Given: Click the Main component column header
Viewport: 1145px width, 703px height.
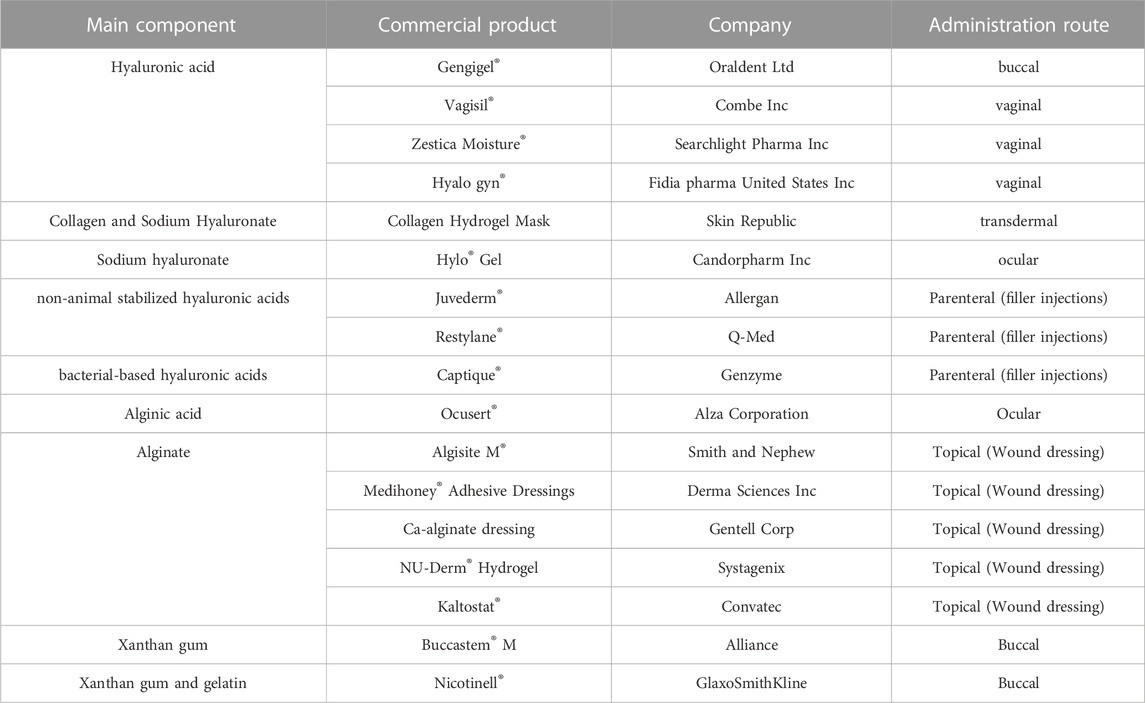Looking at the screenshot, I should coord(162,25).
